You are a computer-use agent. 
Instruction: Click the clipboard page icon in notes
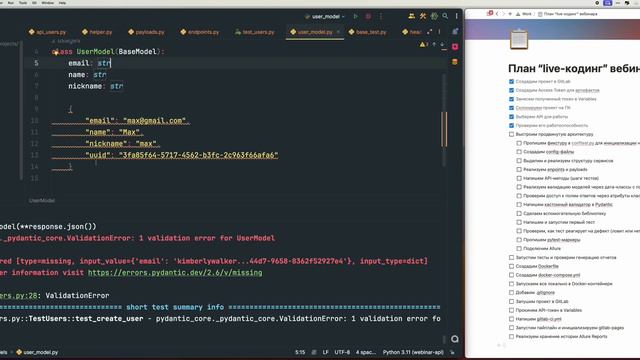coord(519,39)
